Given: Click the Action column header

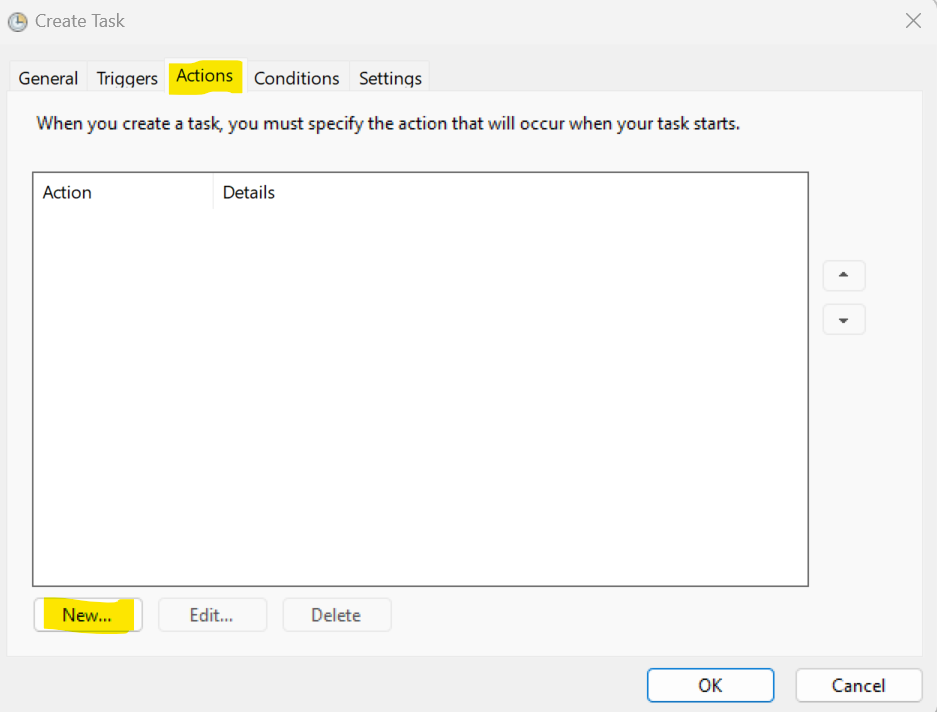Looking at the screenshot, I should pos(67,192).
